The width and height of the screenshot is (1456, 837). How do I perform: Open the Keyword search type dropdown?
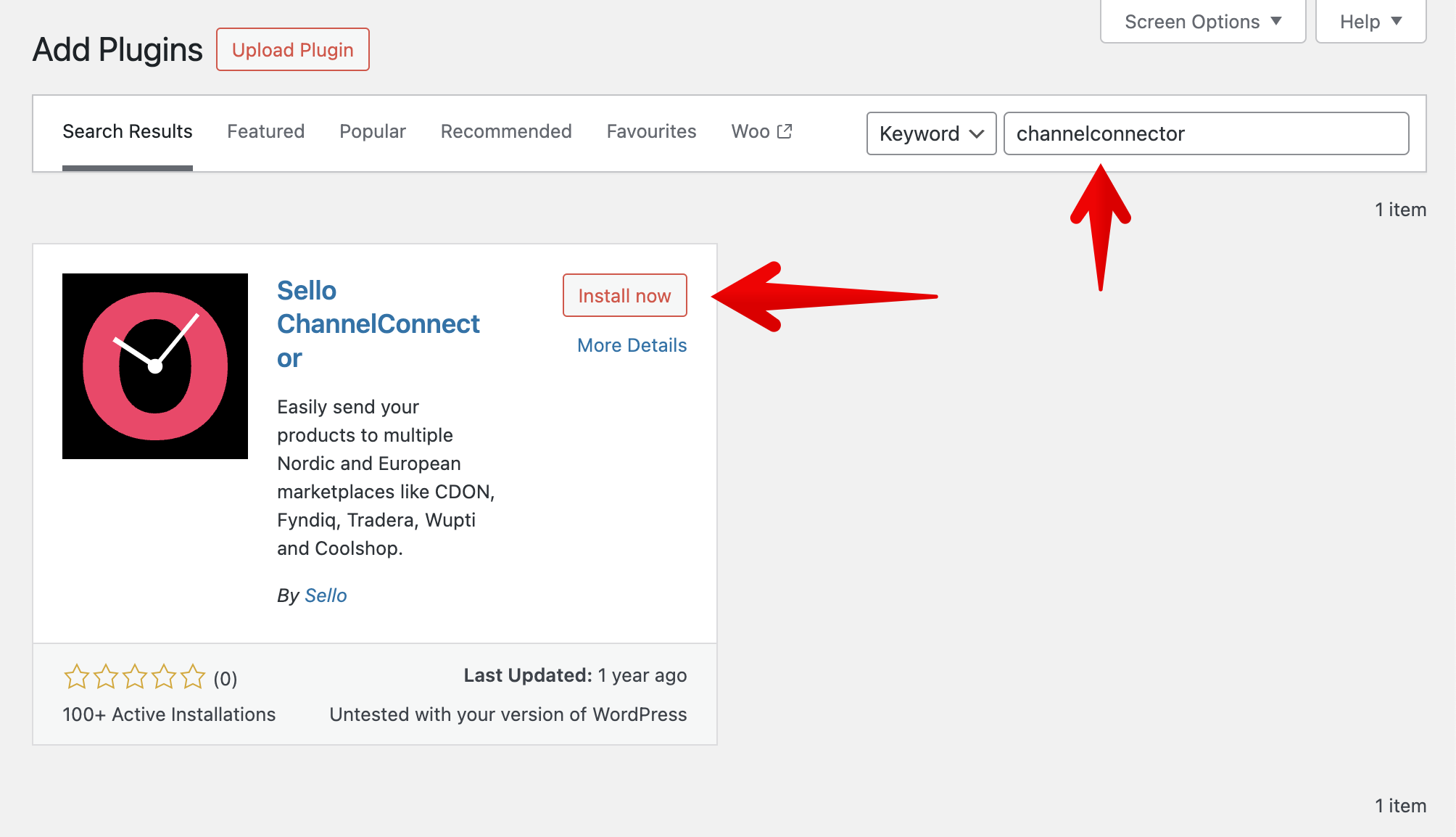932,133
